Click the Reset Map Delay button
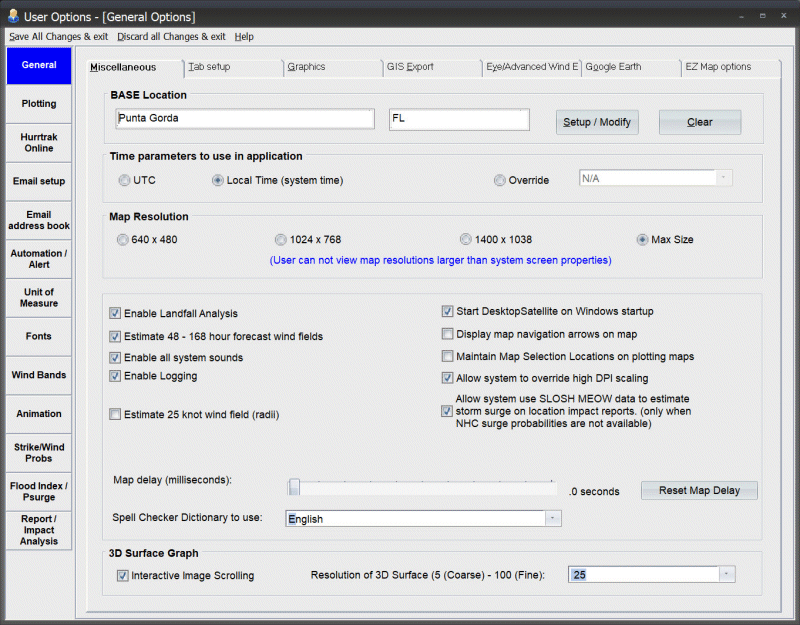Image resolution: width=800 pixels, height=625 pixels. [699, 491]
